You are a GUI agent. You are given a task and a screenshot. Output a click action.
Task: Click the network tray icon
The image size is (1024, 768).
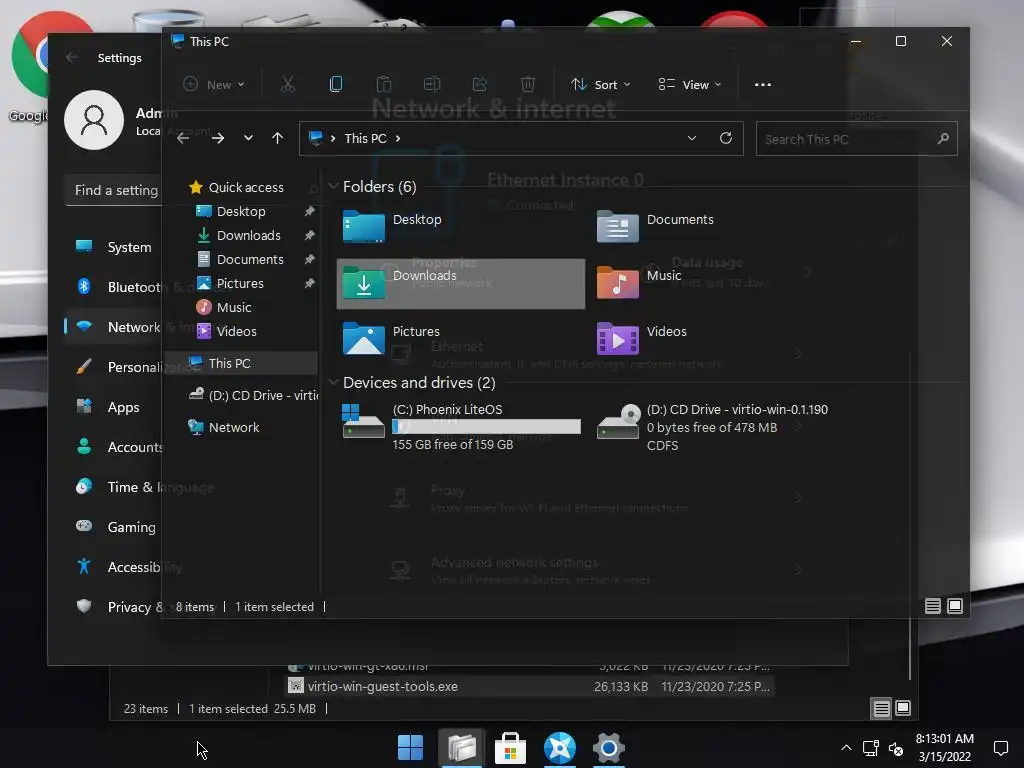871,748
